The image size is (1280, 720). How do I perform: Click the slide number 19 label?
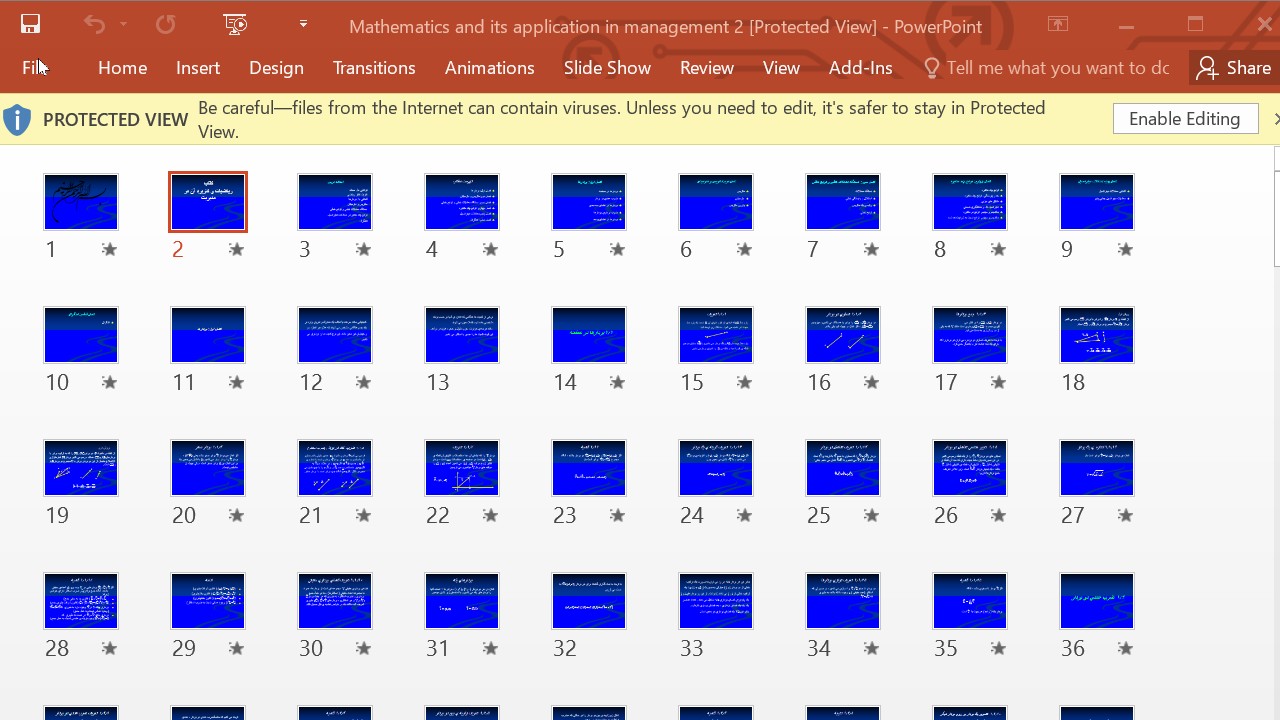pos(57,515)
